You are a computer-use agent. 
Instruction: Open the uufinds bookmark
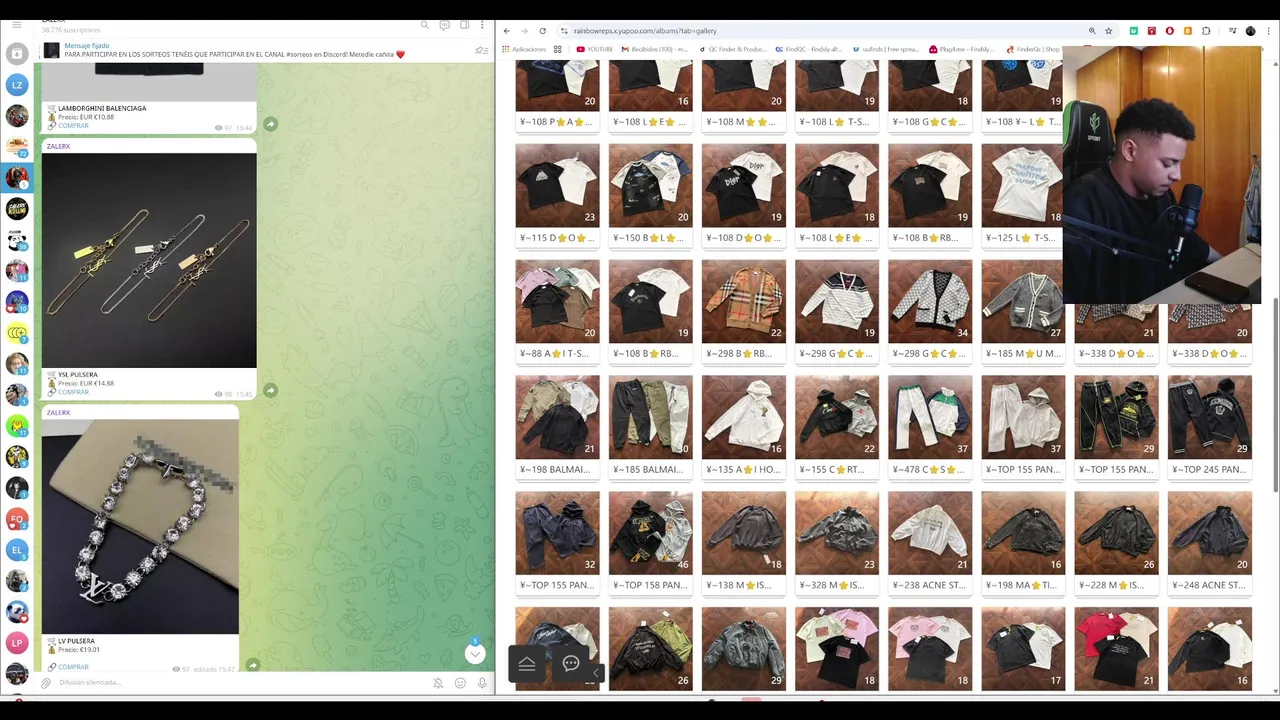885,49
